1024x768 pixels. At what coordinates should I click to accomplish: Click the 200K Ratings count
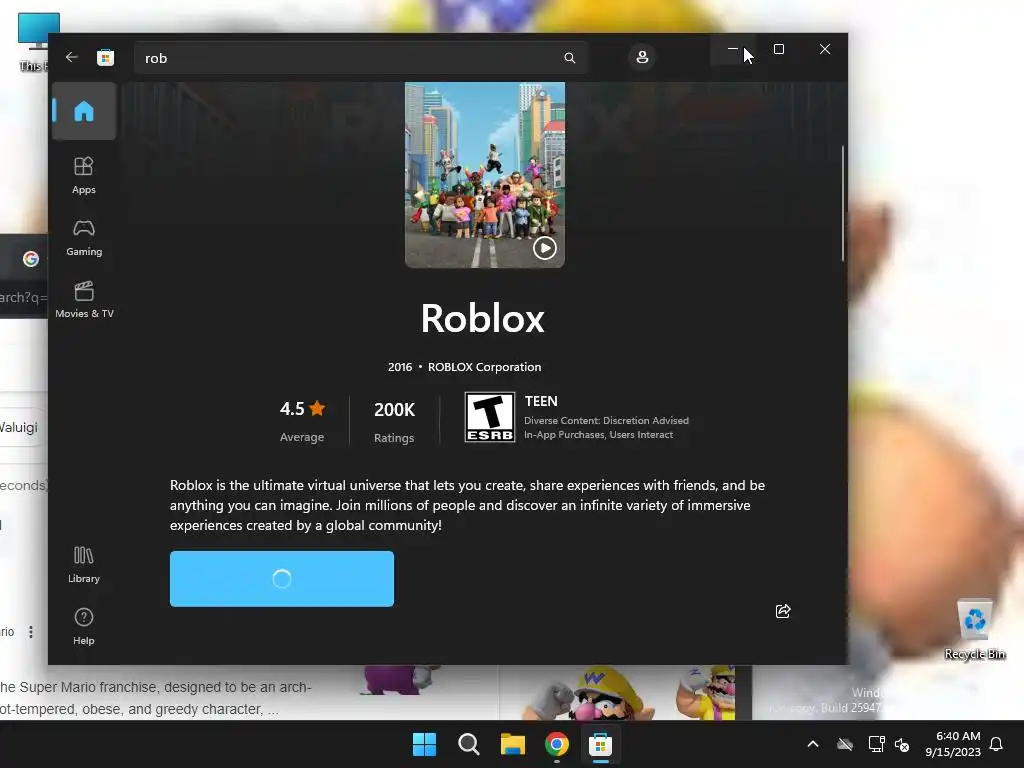[394, 421]
